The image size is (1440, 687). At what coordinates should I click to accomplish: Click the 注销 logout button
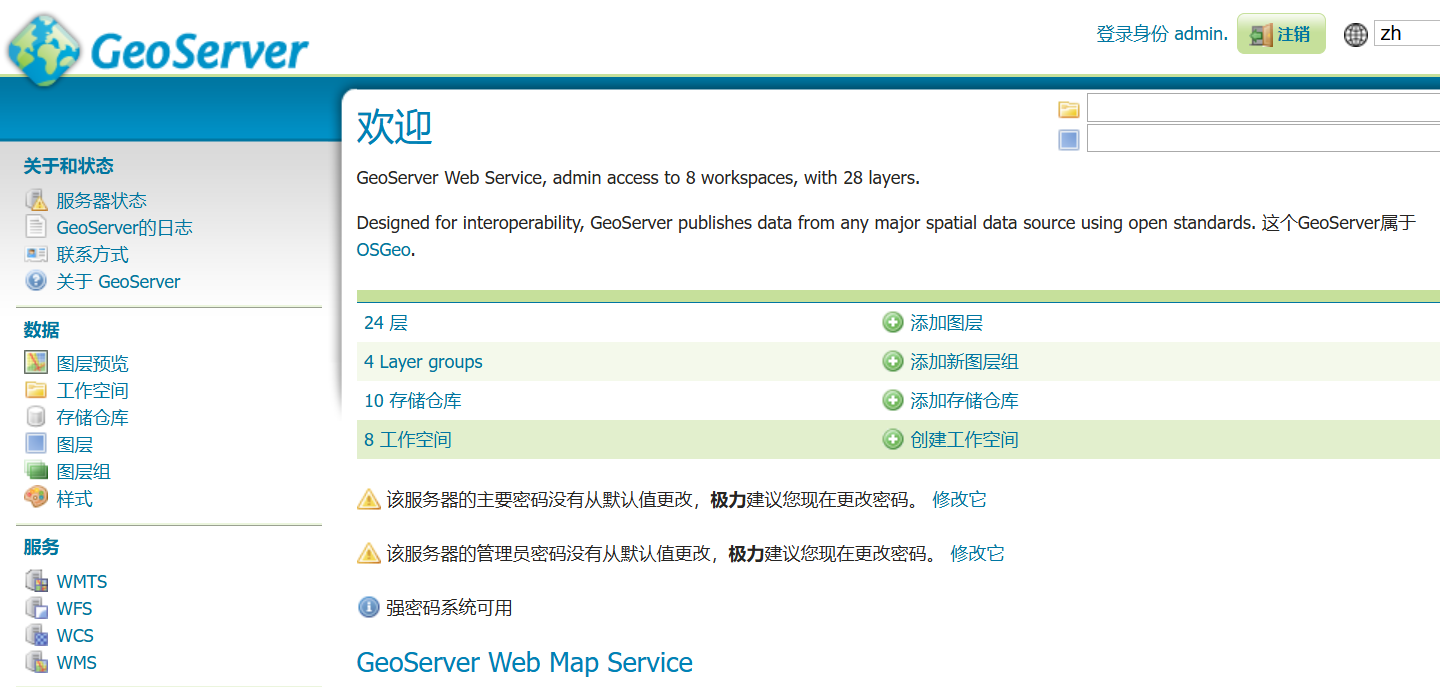tap(1281, 34)
